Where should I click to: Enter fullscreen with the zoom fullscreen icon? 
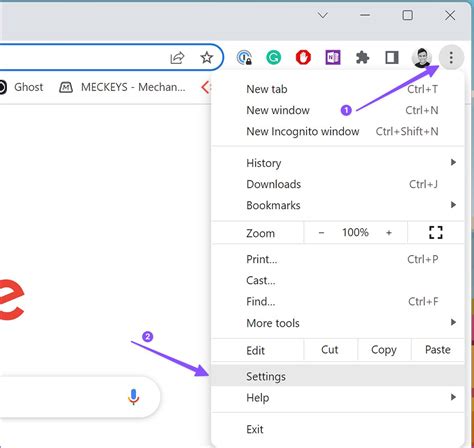point(436,232)
